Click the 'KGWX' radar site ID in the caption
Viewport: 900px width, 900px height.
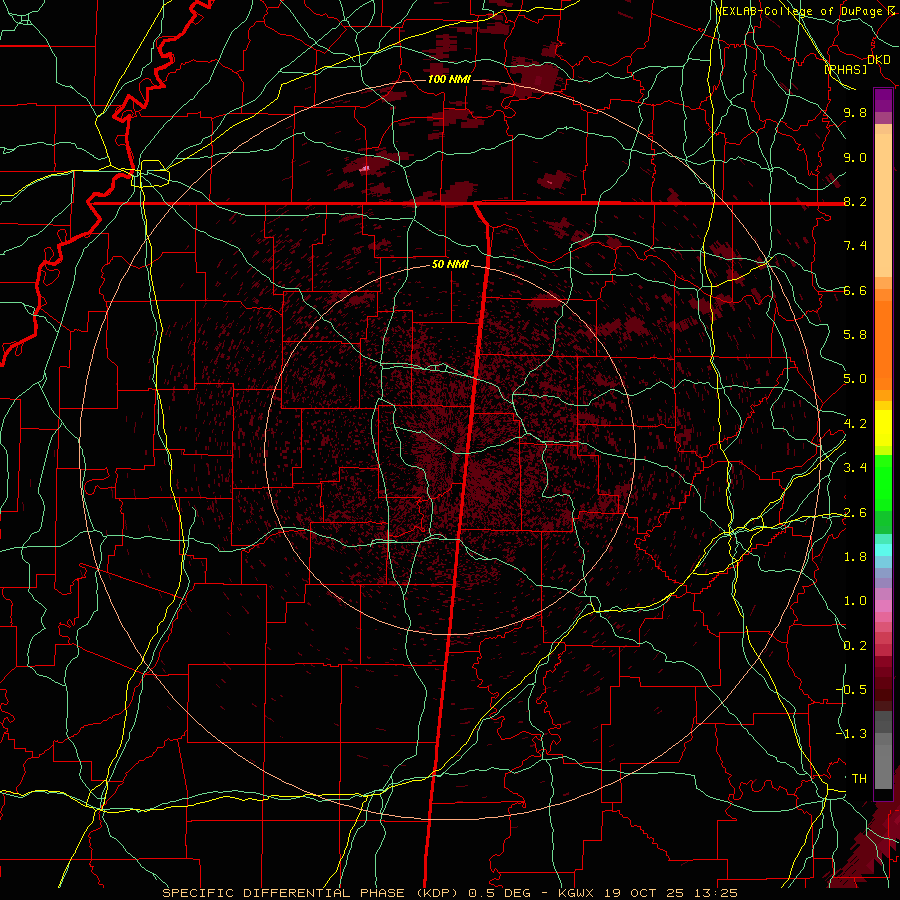click(575, 893)
